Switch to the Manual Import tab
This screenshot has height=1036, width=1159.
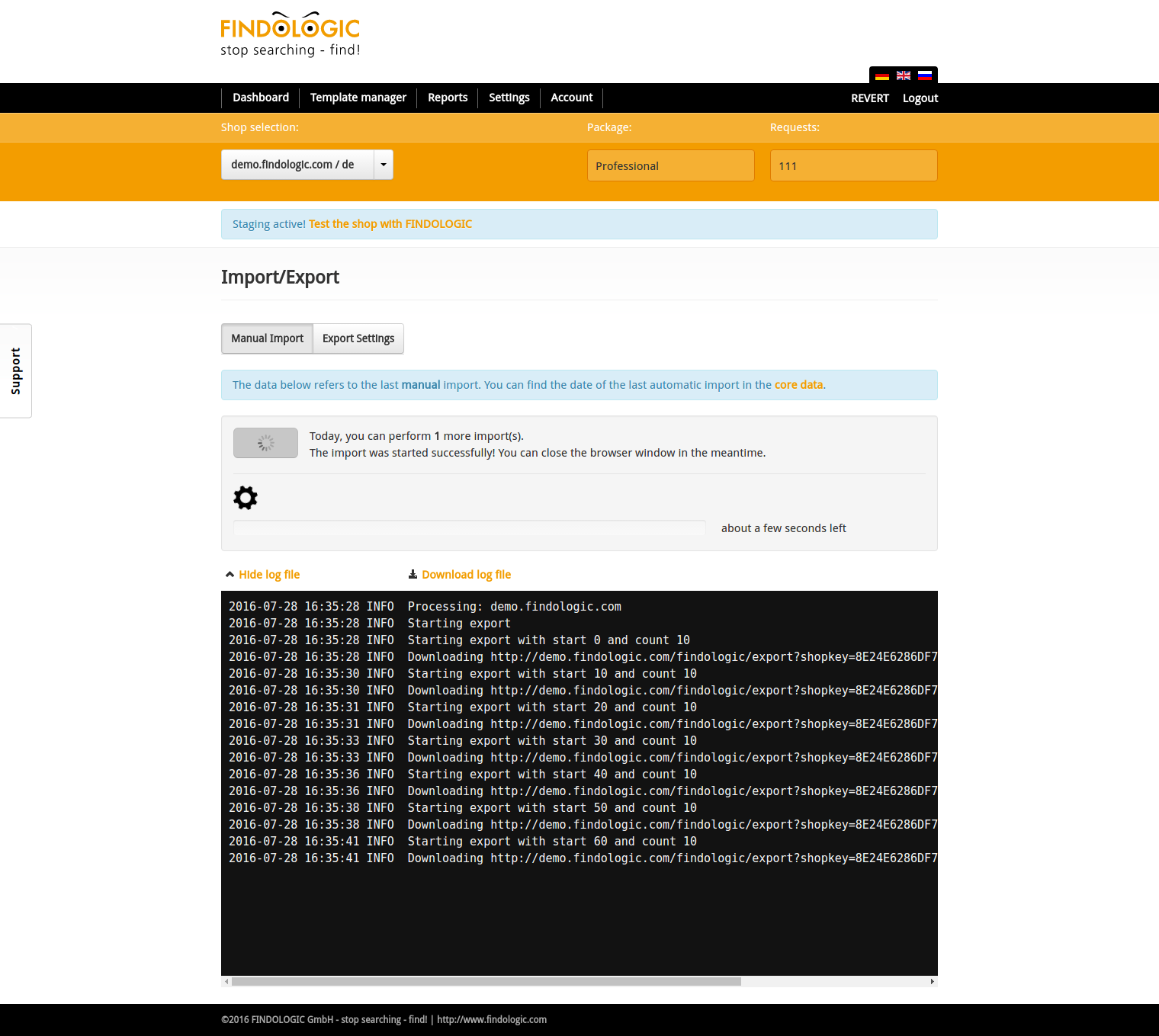pos(267,338)
